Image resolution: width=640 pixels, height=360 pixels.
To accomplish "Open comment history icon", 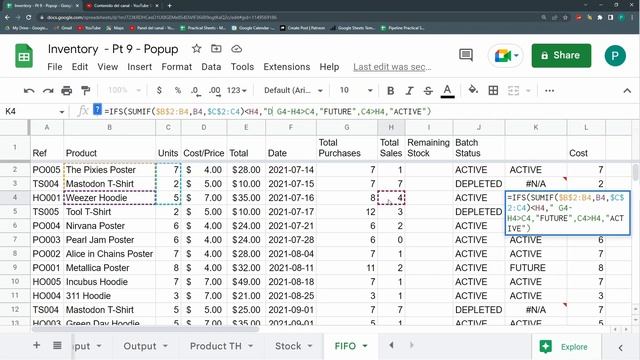I will 466,55.
